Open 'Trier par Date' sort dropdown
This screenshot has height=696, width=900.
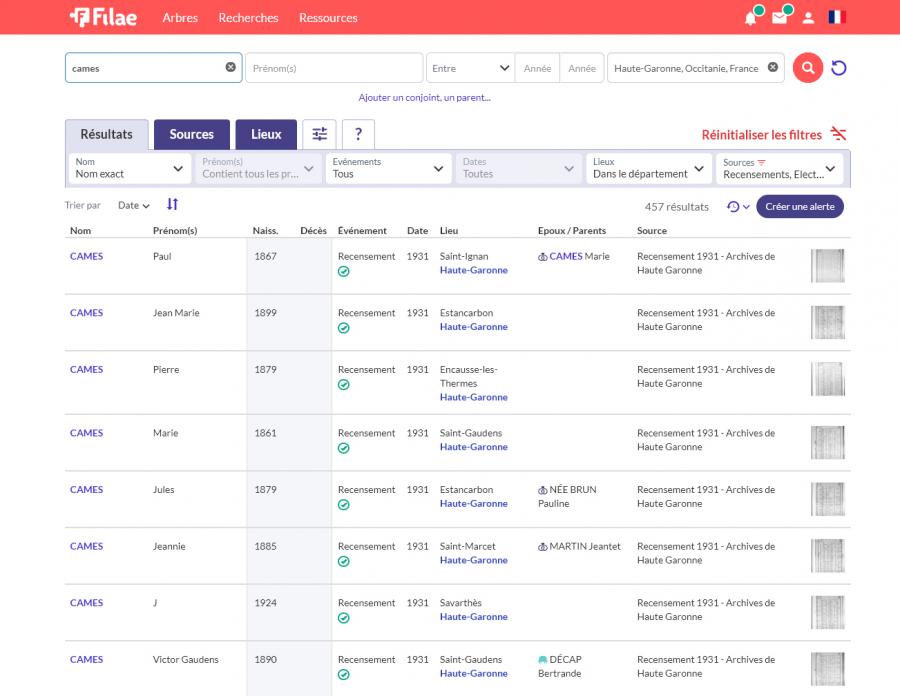134,205
